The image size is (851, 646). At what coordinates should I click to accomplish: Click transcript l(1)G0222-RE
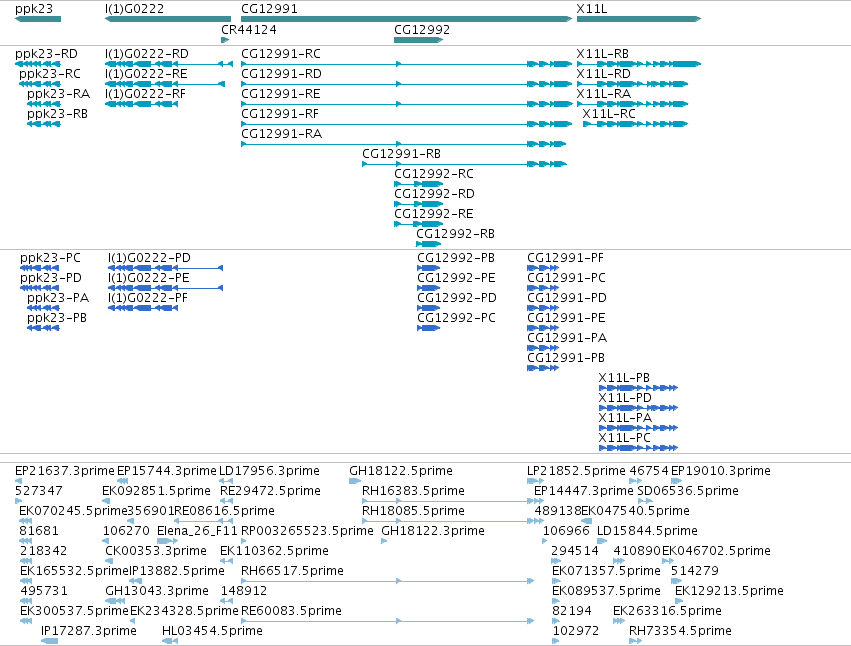[165, 84]
